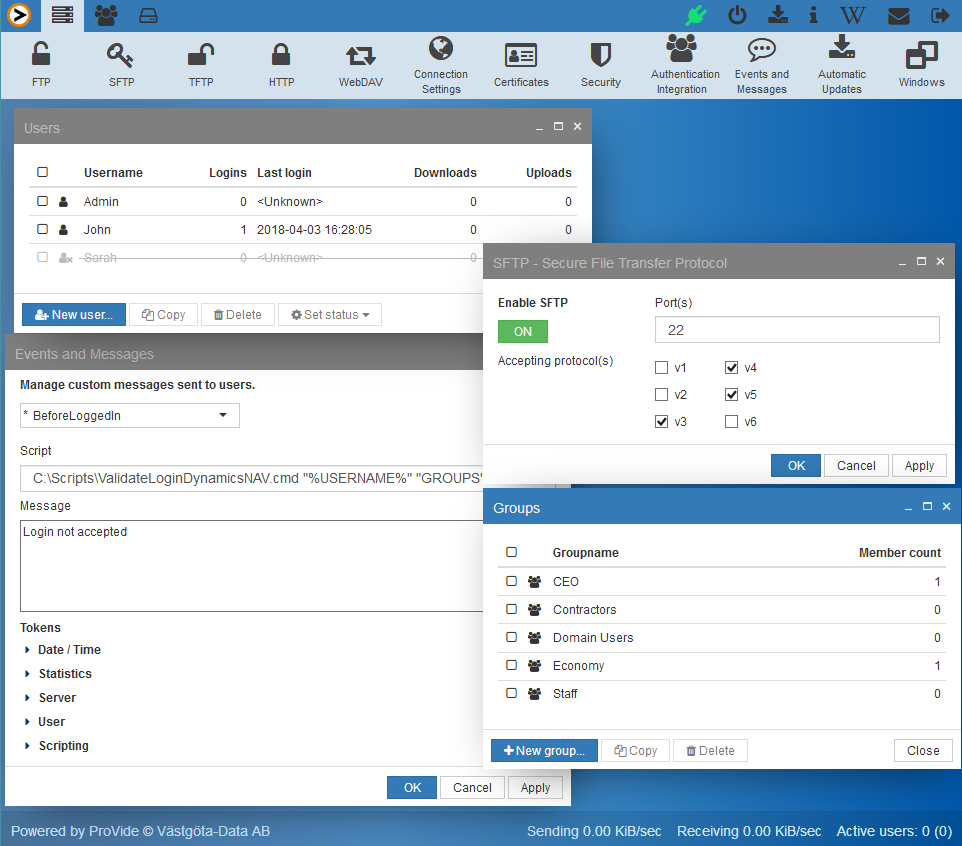This screenshot has width=962, height=846.
Task: Open the Security panel
Action: coord(600,64)
